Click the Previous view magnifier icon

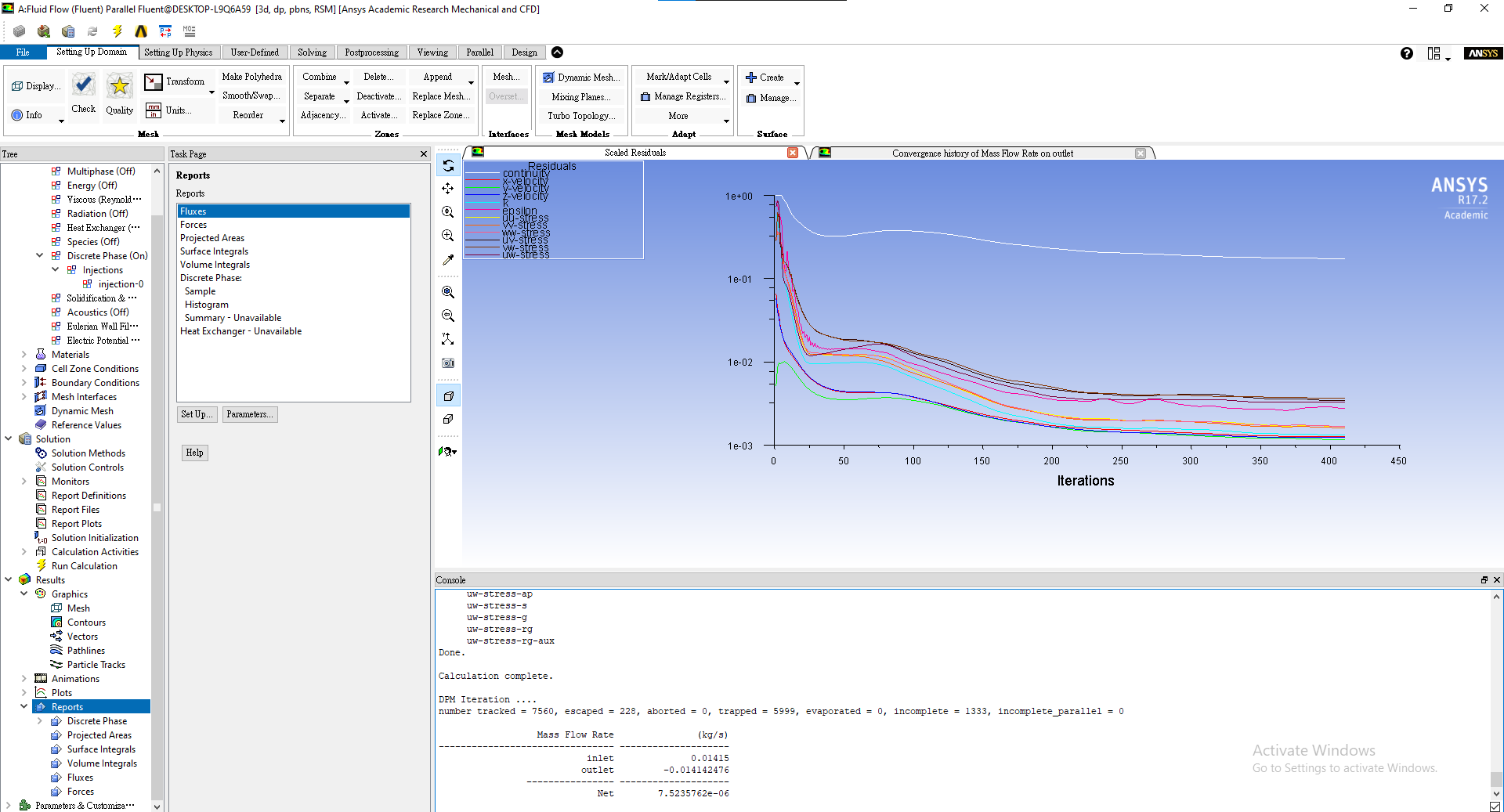point(448,316)
